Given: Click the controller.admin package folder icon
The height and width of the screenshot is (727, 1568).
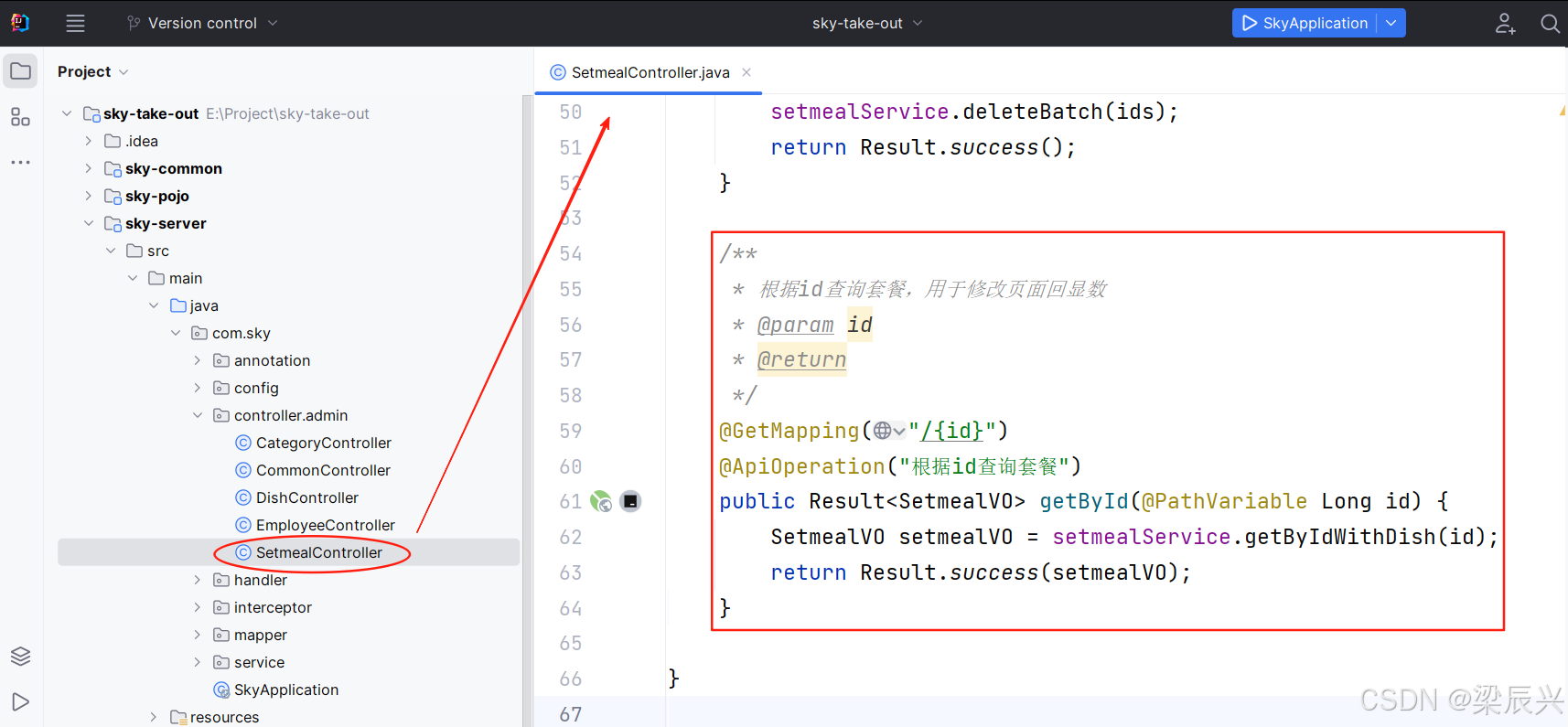Looking at the screenshot, I should pos(221,415).
